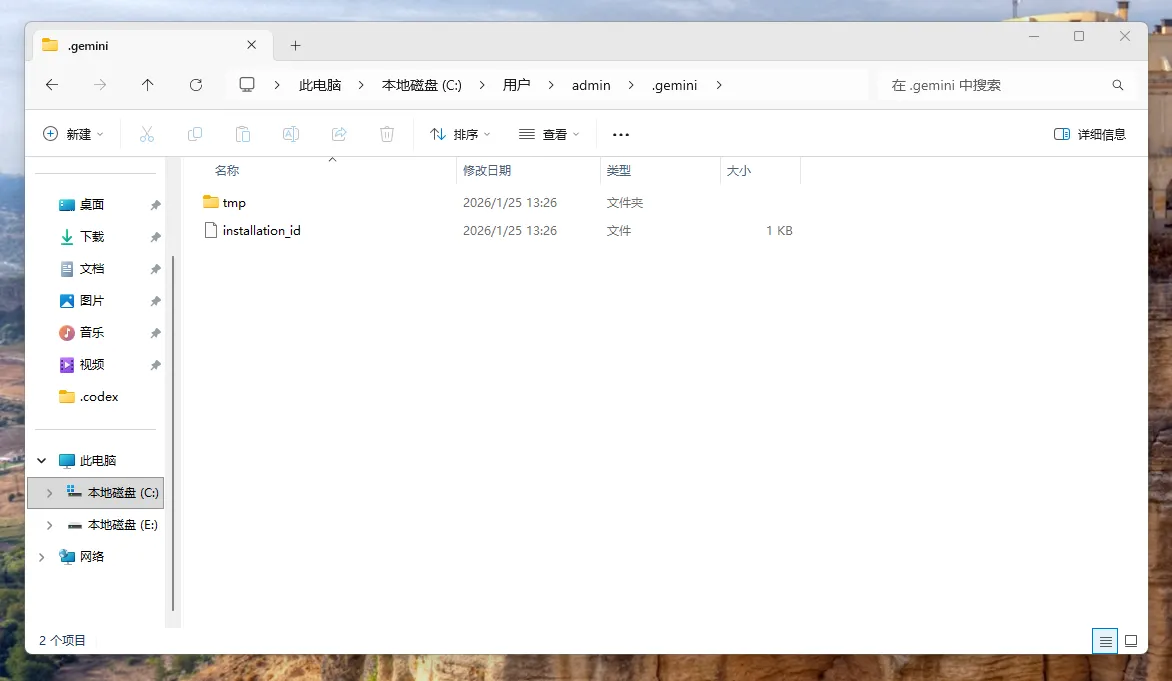Image resolution: width=1172 pixels, height=681 pixels.
Task: Open the 查看 view dropdown
Action: click(549, 134)
